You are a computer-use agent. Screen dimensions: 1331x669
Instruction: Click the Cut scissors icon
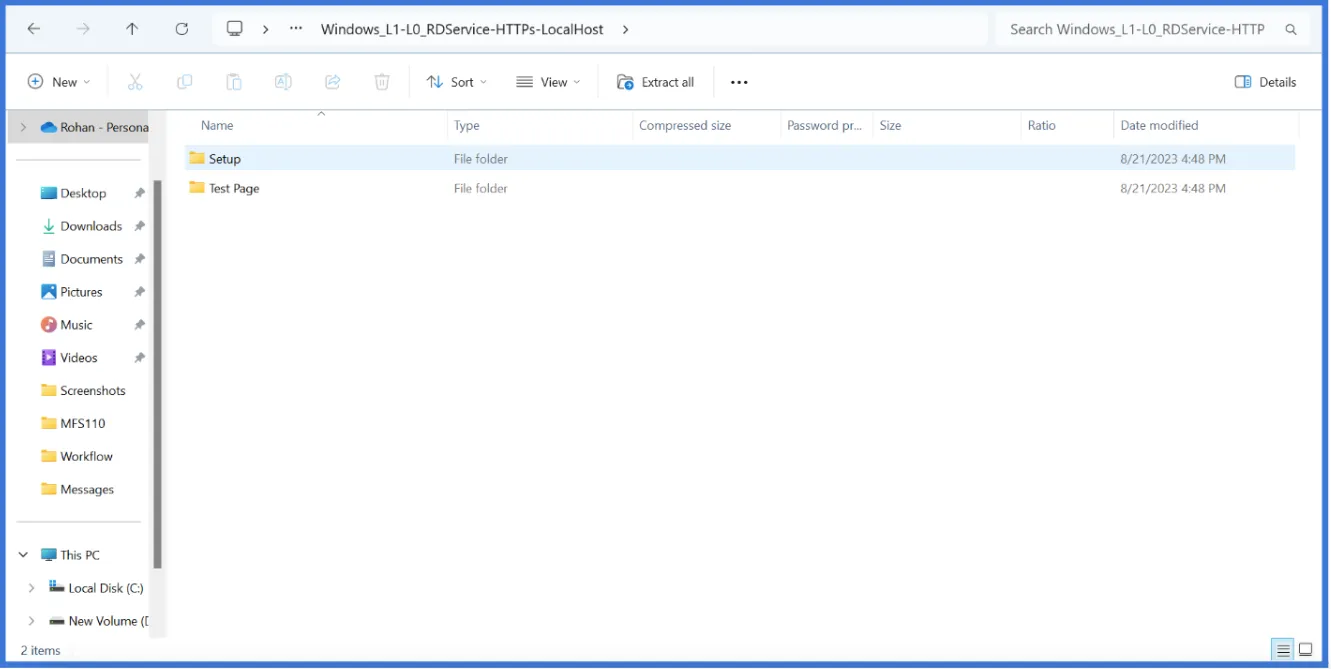[136, 82]
